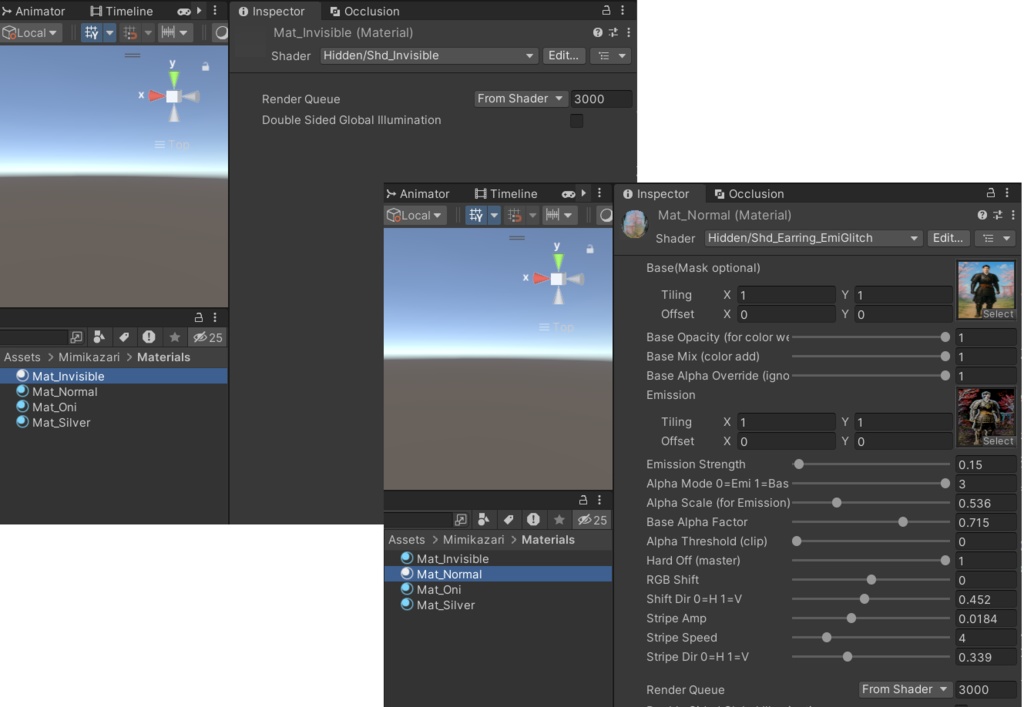Adjust Stripe Speed slider
The width and height of the screenshot is (1024, 707).
[871, 638]
